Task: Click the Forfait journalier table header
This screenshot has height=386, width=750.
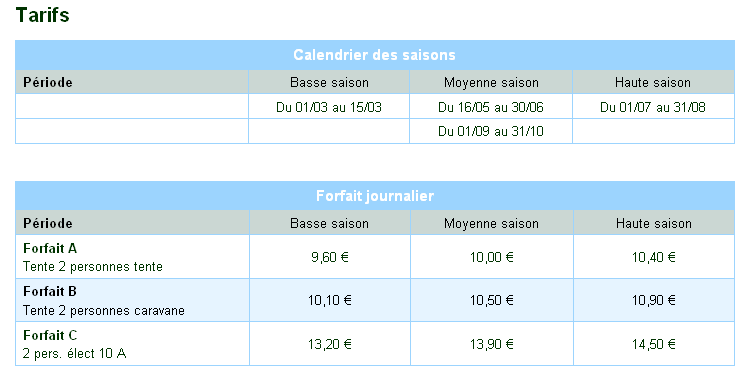Action: coord(375,196)
